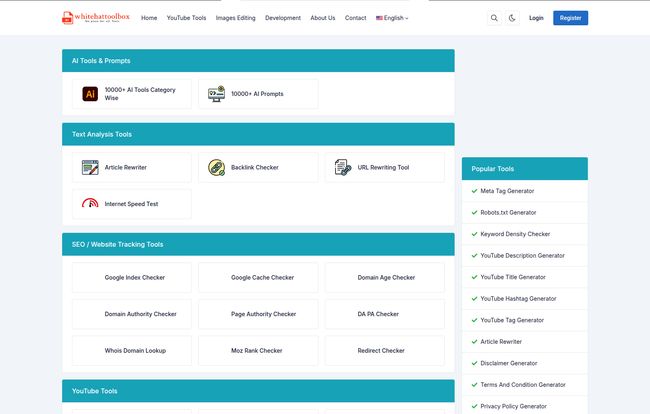Open 10000+ AI Tools Category Wise

click(x=132, y=94)
